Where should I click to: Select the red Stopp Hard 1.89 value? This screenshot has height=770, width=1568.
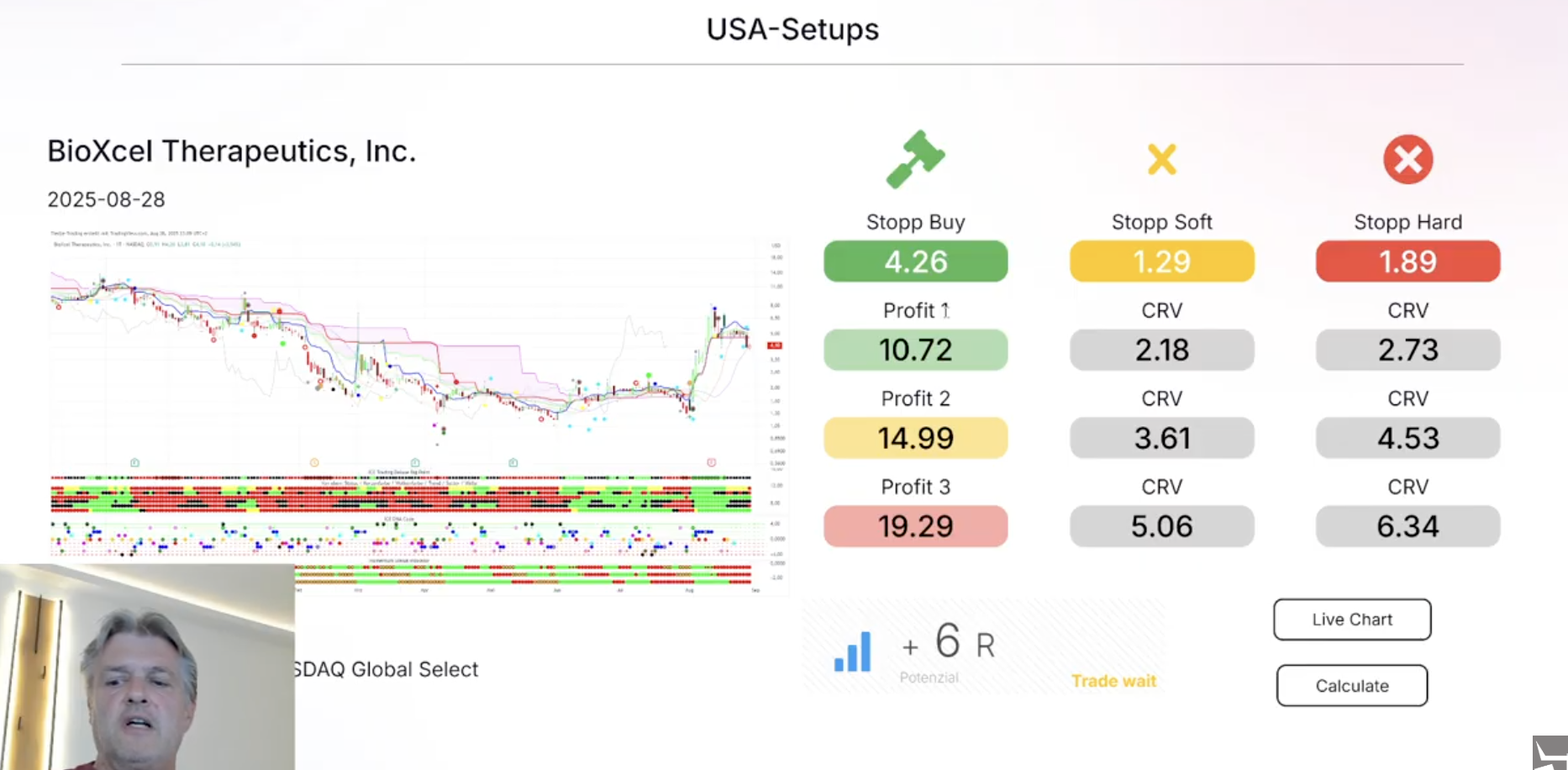pos(1408,261)
